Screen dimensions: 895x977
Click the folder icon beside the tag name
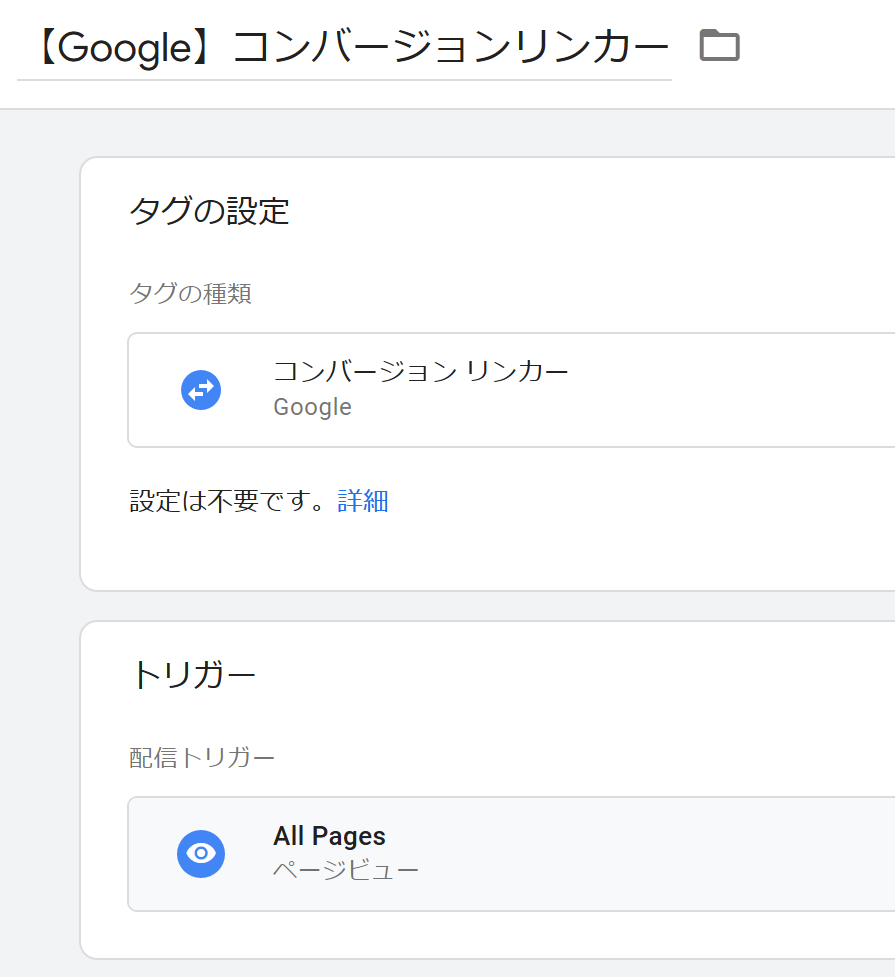coord(719,45)
